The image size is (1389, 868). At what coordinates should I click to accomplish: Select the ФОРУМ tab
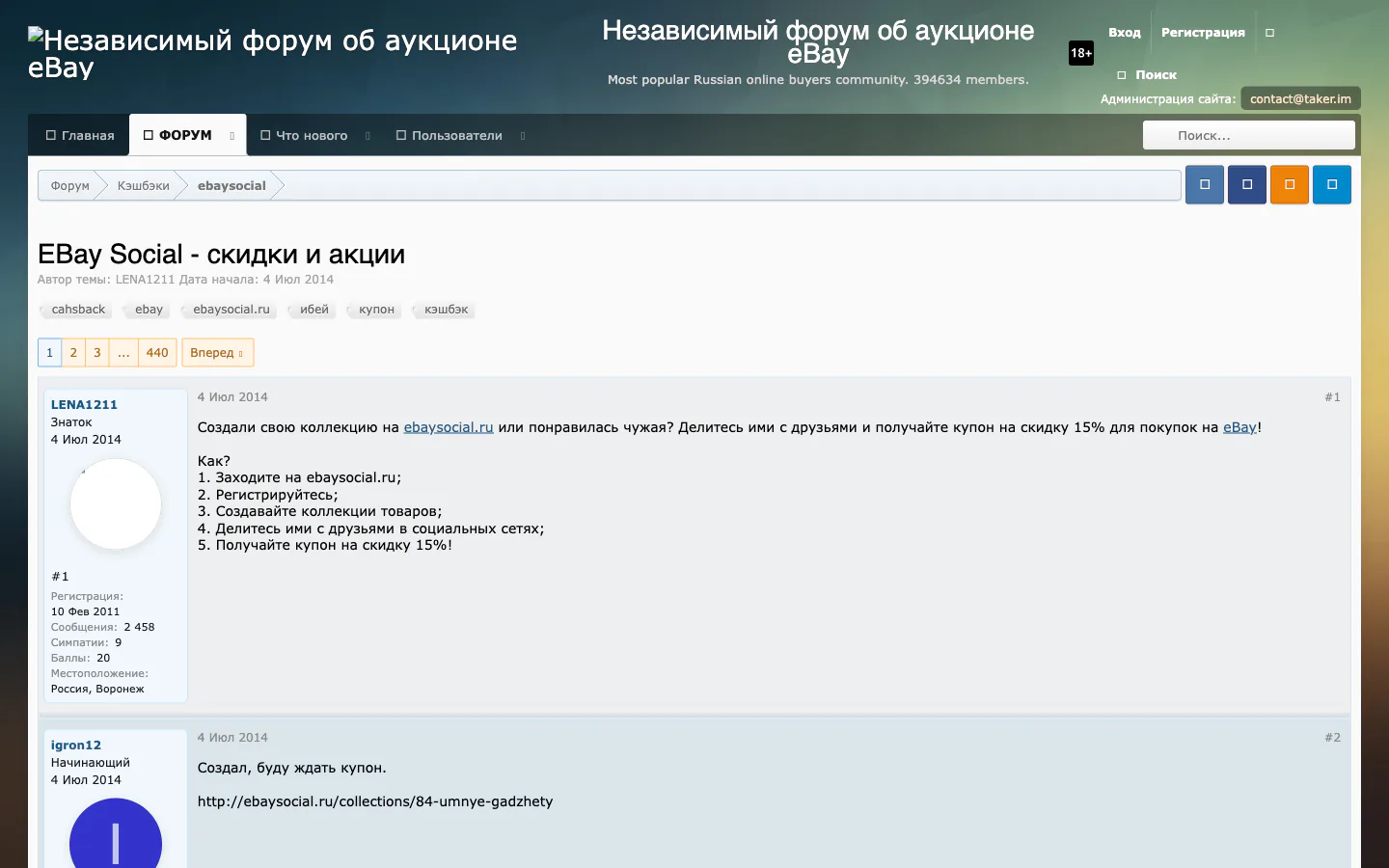[x=177, y=135]
